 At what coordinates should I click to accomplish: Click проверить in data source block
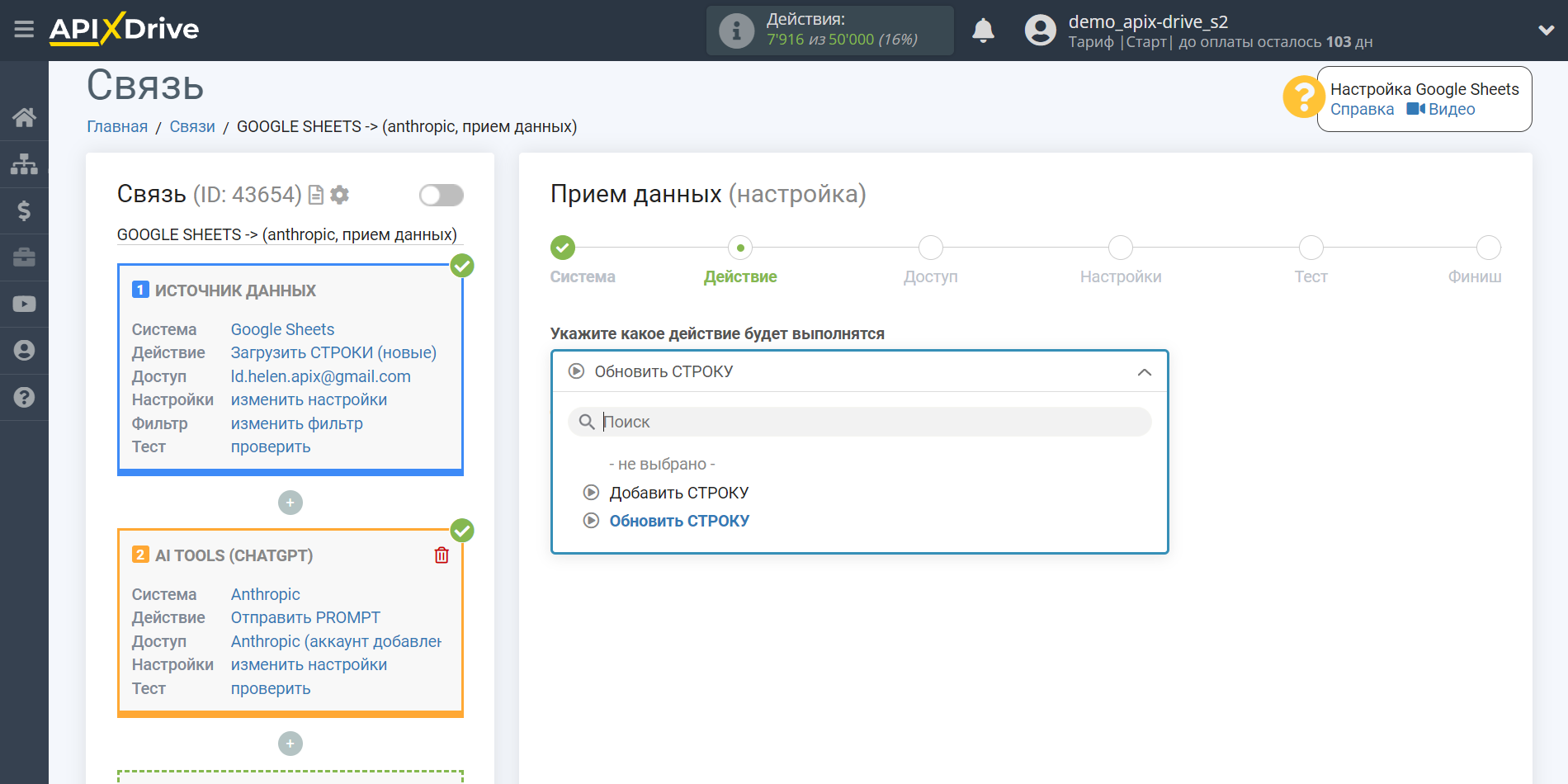tap(271, 446)
